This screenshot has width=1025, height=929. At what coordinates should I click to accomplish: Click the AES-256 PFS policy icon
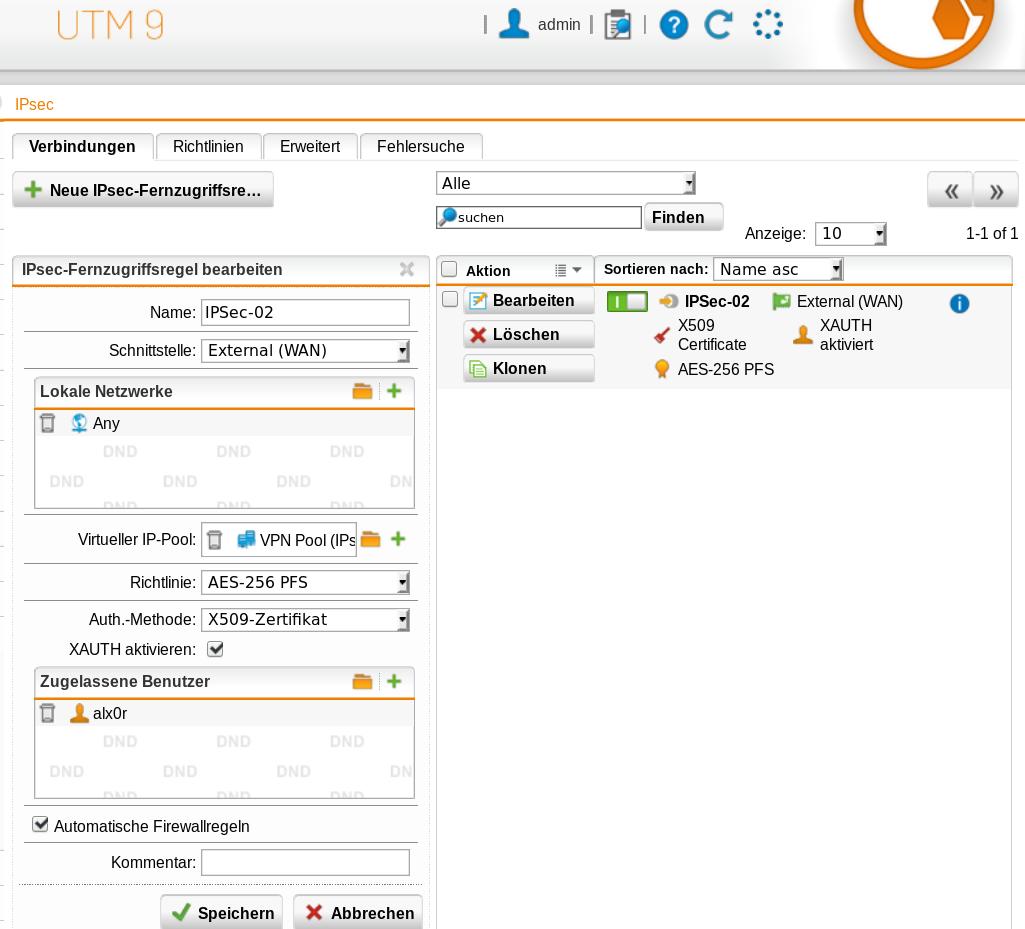pyautogui.click(x=662, y=369)
